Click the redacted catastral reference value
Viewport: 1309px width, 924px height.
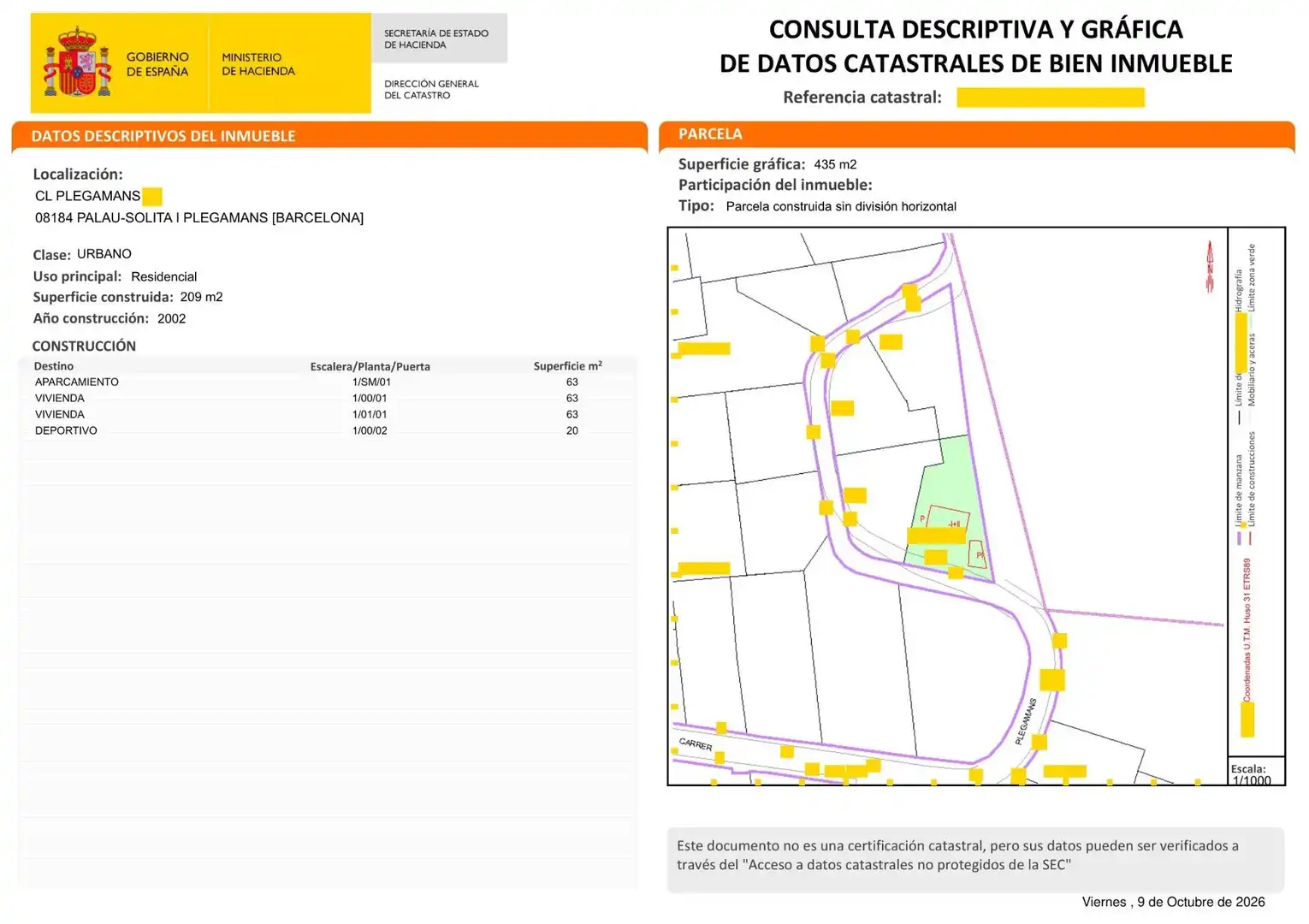(x=1050, y=98)
